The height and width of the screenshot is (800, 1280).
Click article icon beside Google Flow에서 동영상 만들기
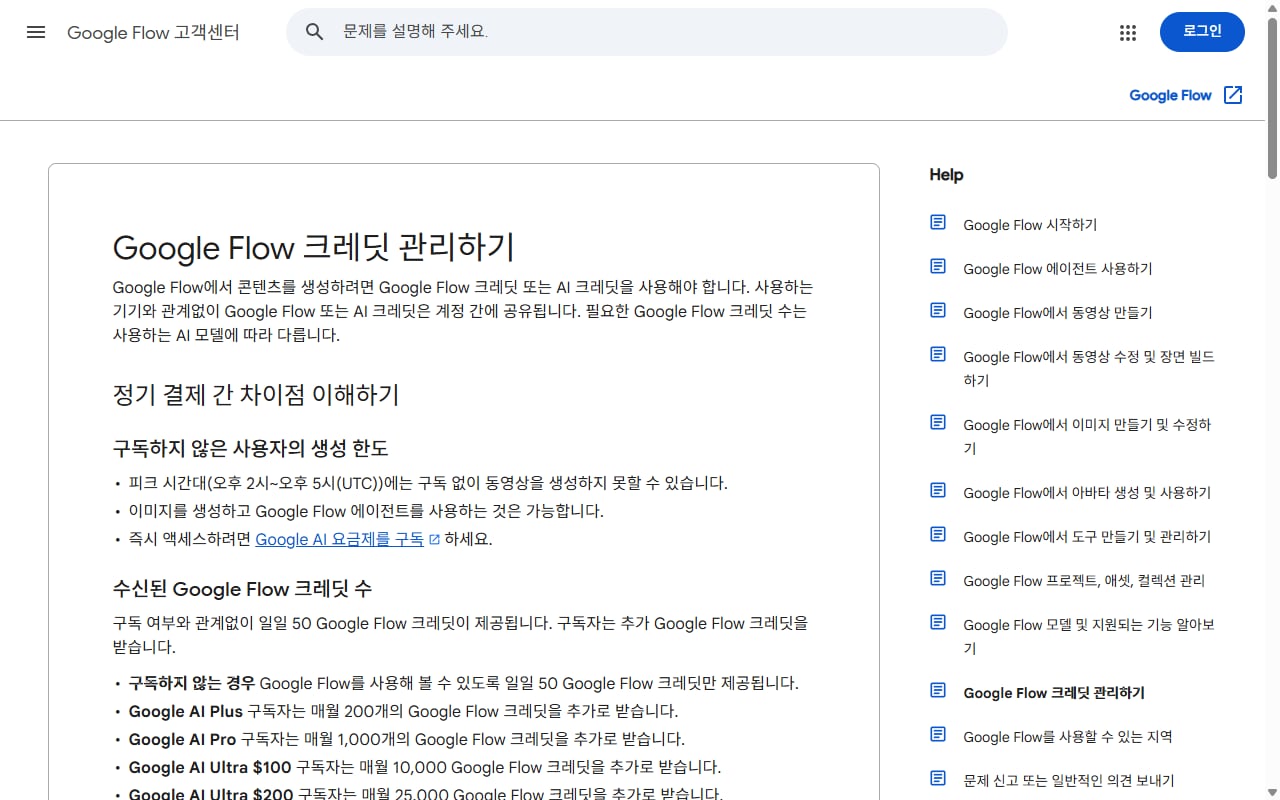pos(938,310)
